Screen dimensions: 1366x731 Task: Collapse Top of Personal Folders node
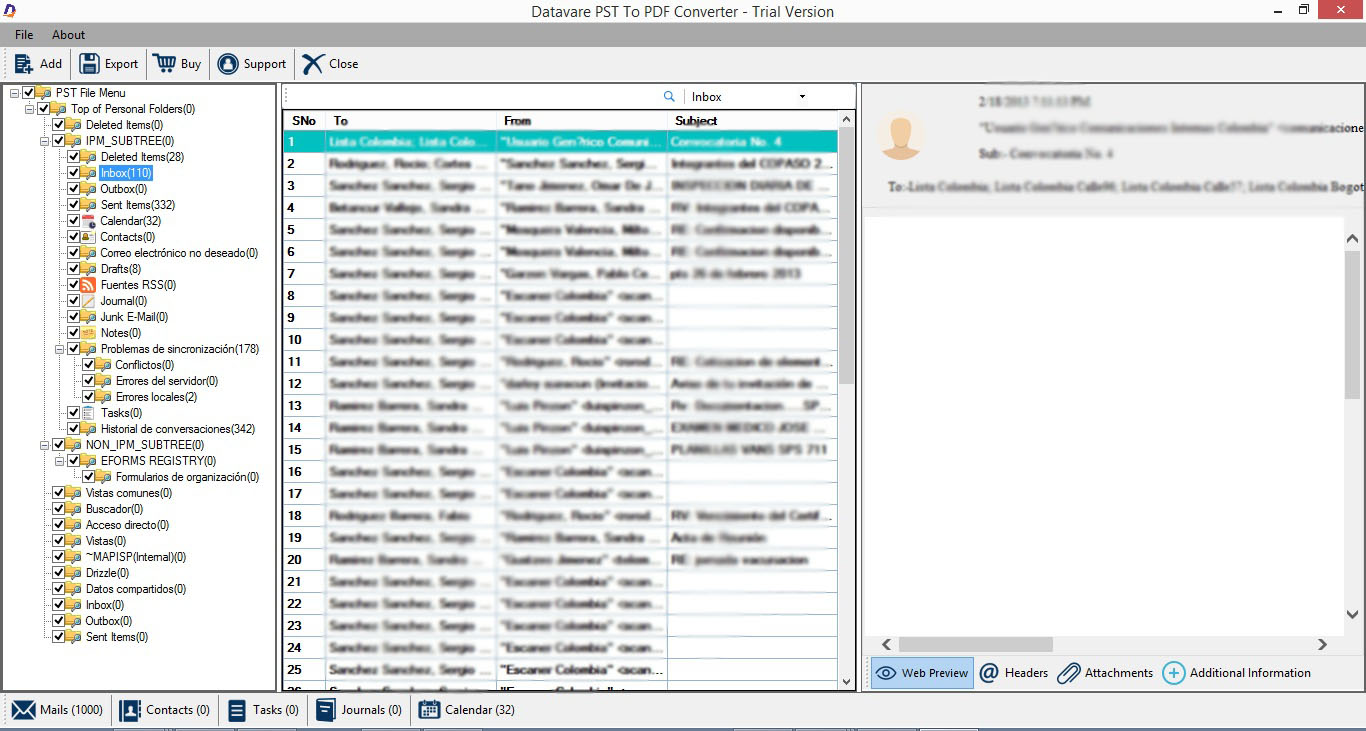pyautogui.click(x=29, y=109)
